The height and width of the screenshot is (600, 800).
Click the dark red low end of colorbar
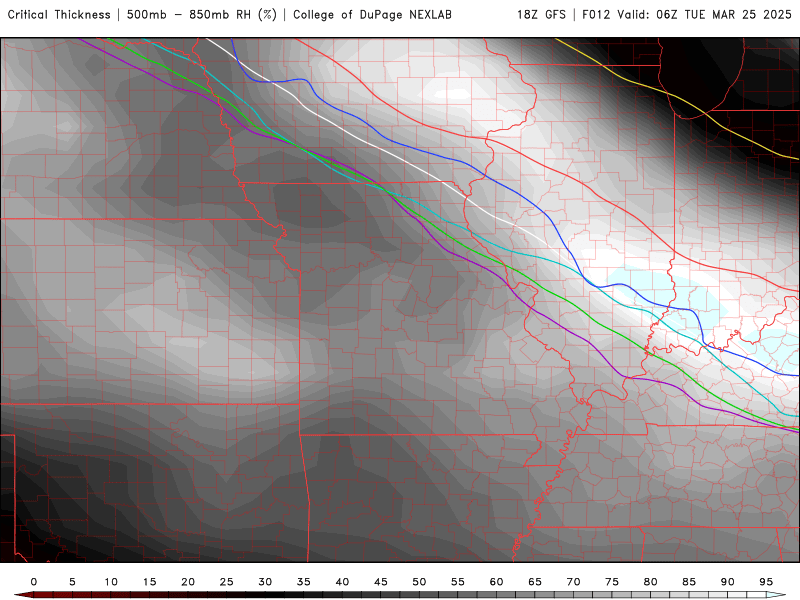pos(24,595)
